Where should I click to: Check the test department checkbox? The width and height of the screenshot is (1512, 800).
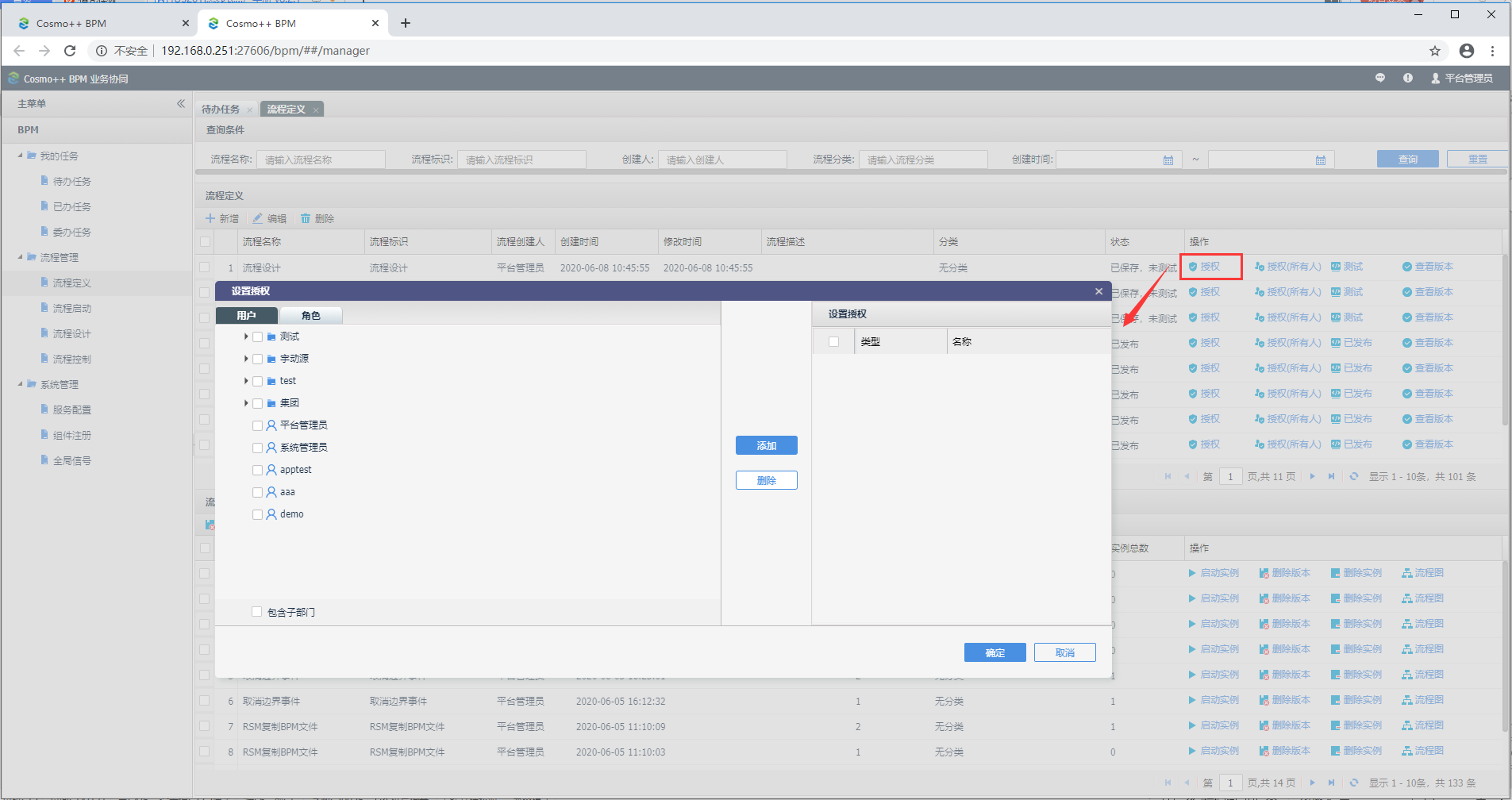click(257, 381)
